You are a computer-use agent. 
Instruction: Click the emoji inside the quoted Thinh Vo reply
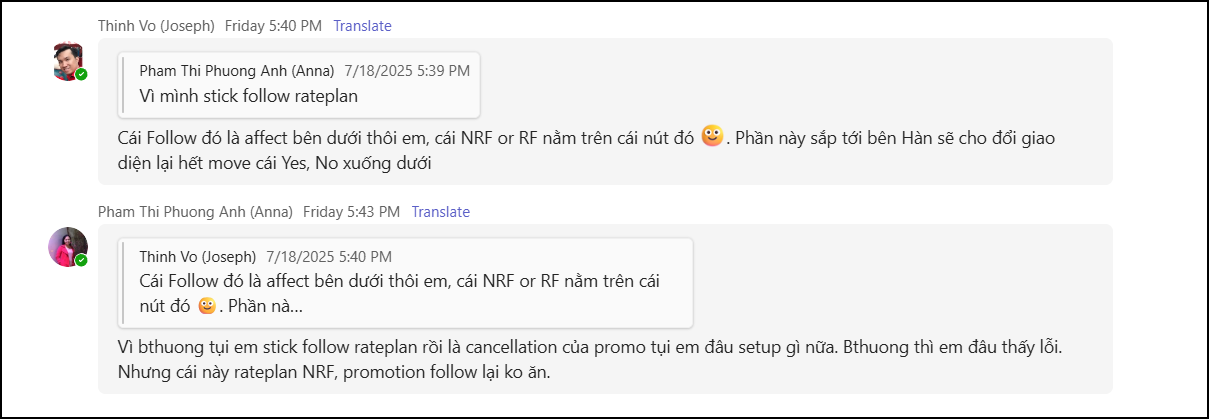pyautogui.click(x=207, y=306)
